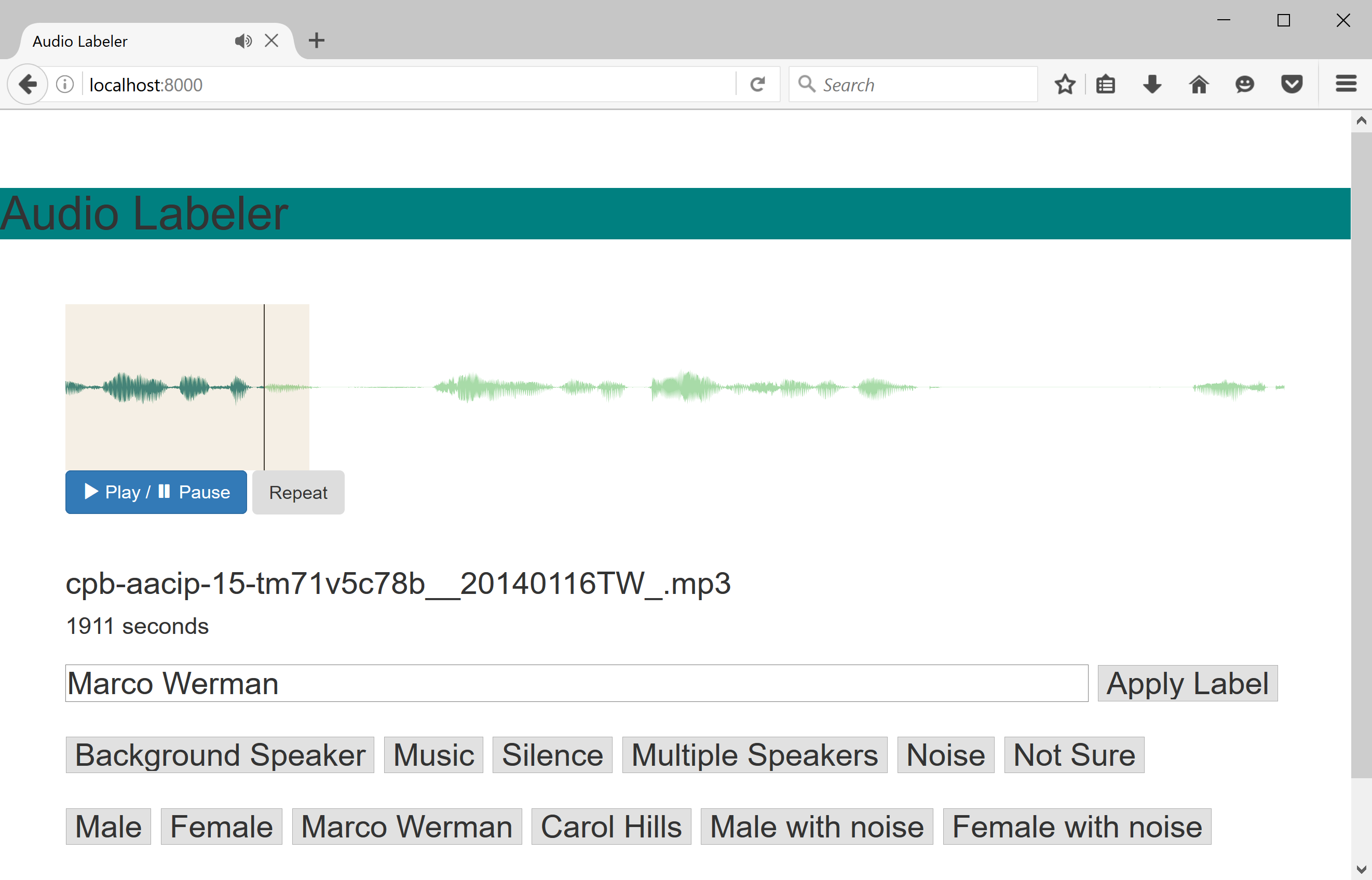Viewport: 1372px width, 880px height.
Task: Open a new browser tab
Action: coord(317,40)
